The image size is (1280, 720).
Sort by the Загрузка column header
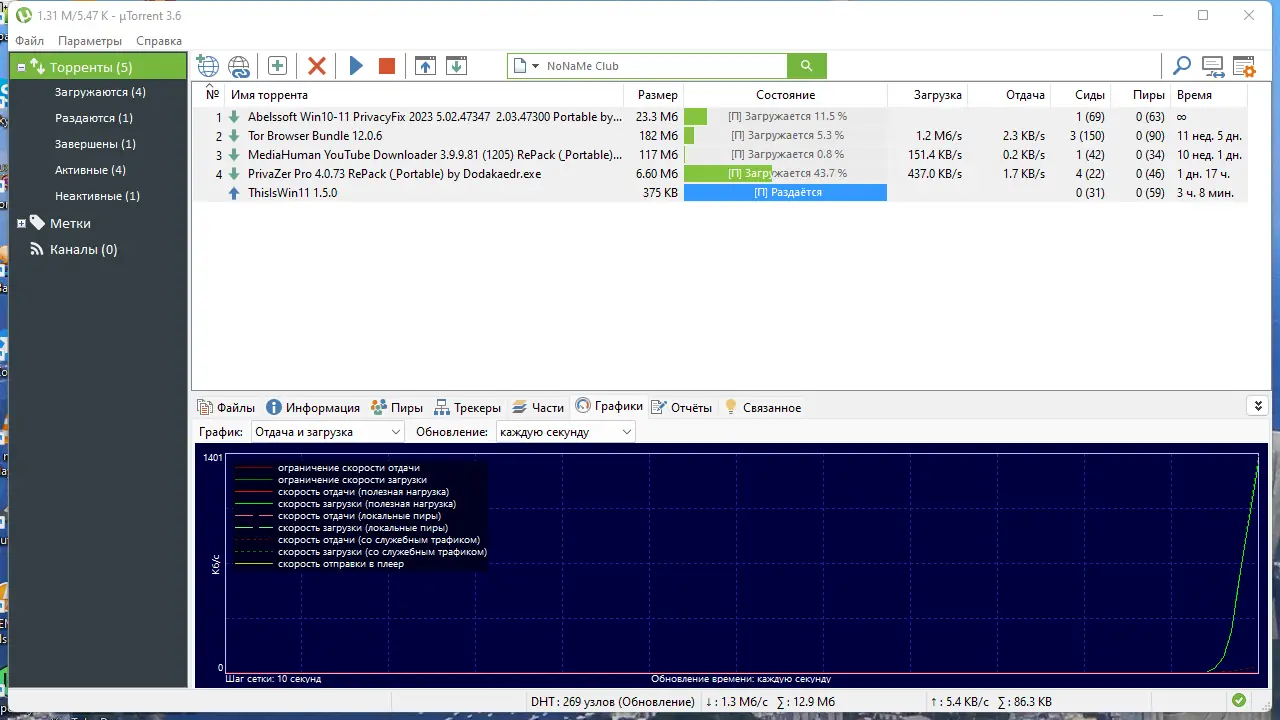pyautogui.click(x=927, y=95)
